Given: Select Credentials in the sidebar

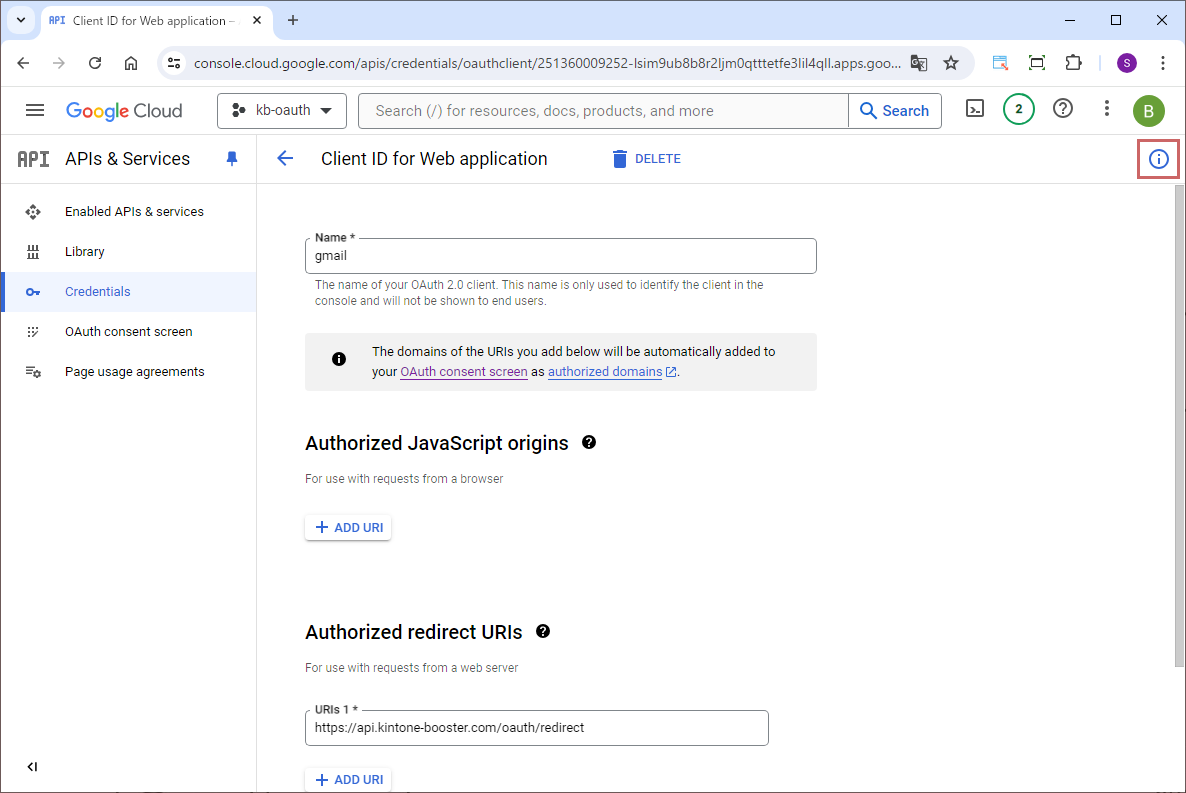Looking at the screenshot, I should pos(97,292).
